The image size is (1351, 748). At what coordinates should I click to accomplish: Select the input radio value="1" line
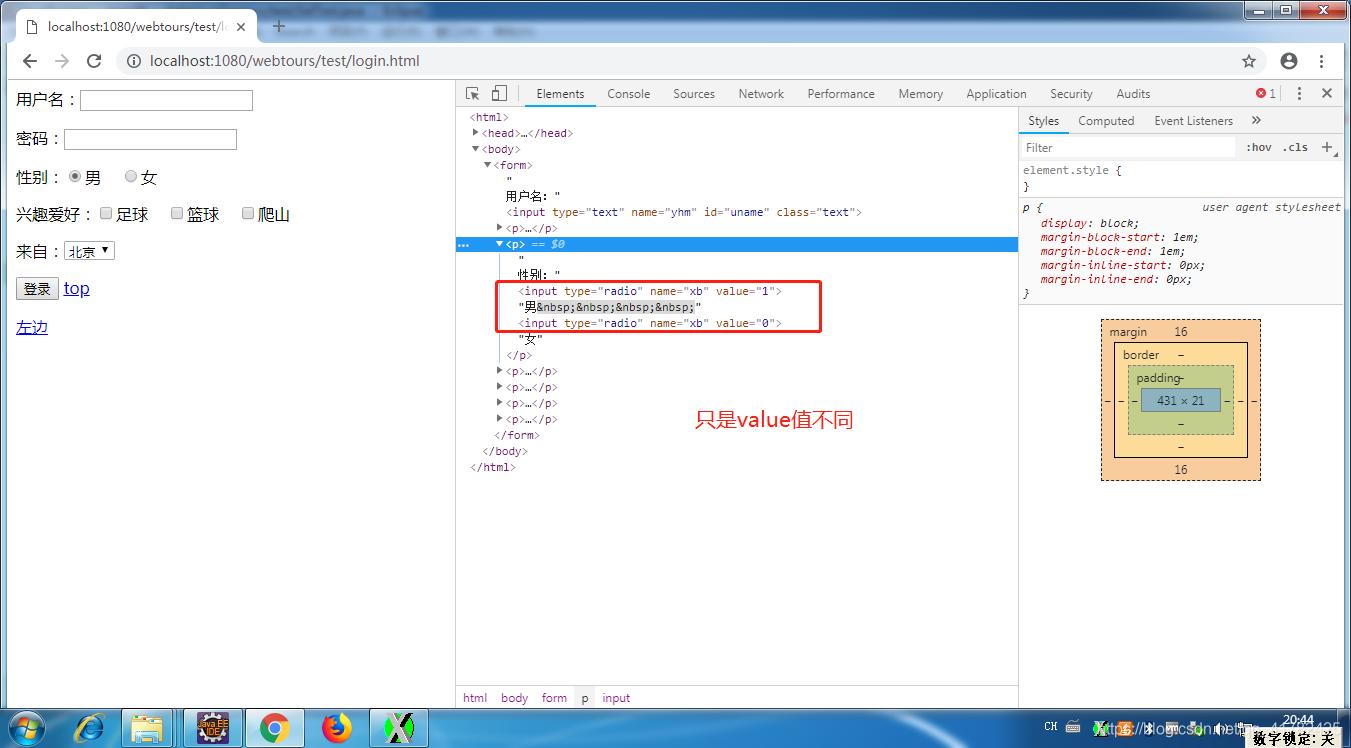pos(650,291)
